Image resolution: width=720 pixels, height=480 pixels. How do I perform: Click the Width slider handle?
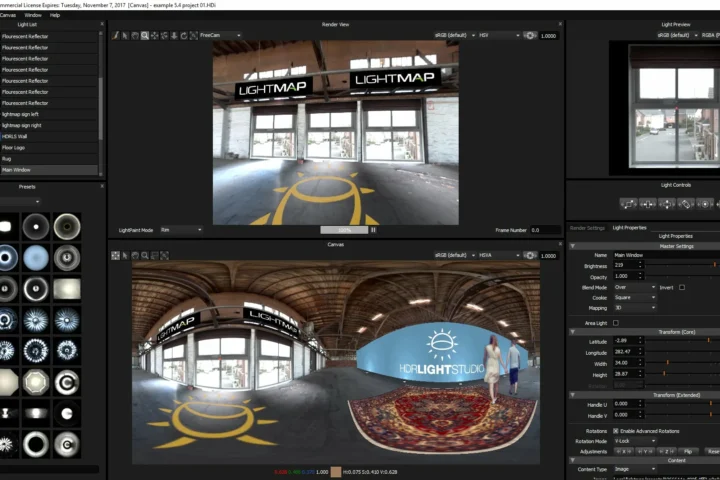click(x=667, y=362)
